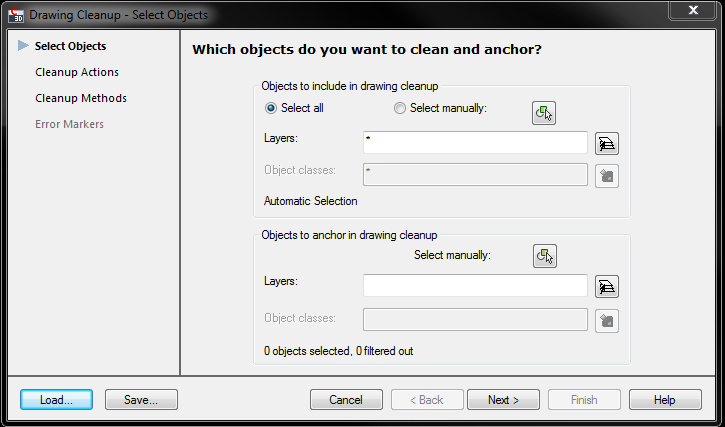725x427 pixels.
Task: Click object classes picker in include section
Action: [607, 176]
